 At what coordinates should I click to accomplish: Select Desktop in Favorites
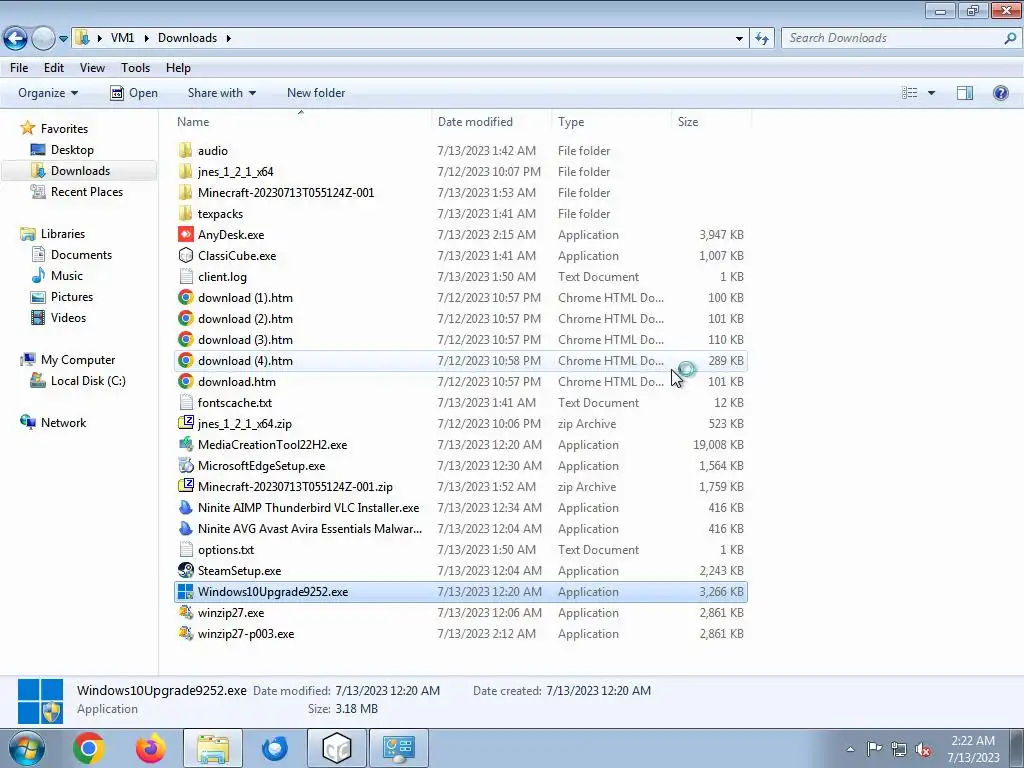pyautogui.click(x=72, y=150)
